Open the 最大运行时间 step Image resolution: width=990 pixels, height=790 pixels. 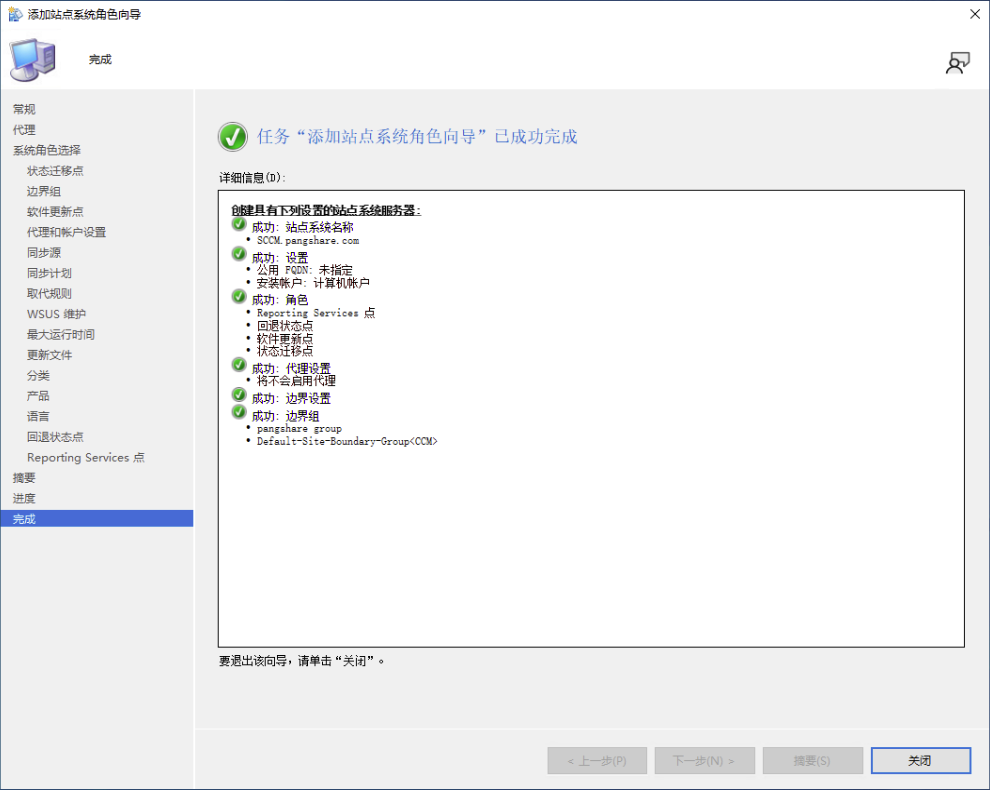(x=61, y=334)
